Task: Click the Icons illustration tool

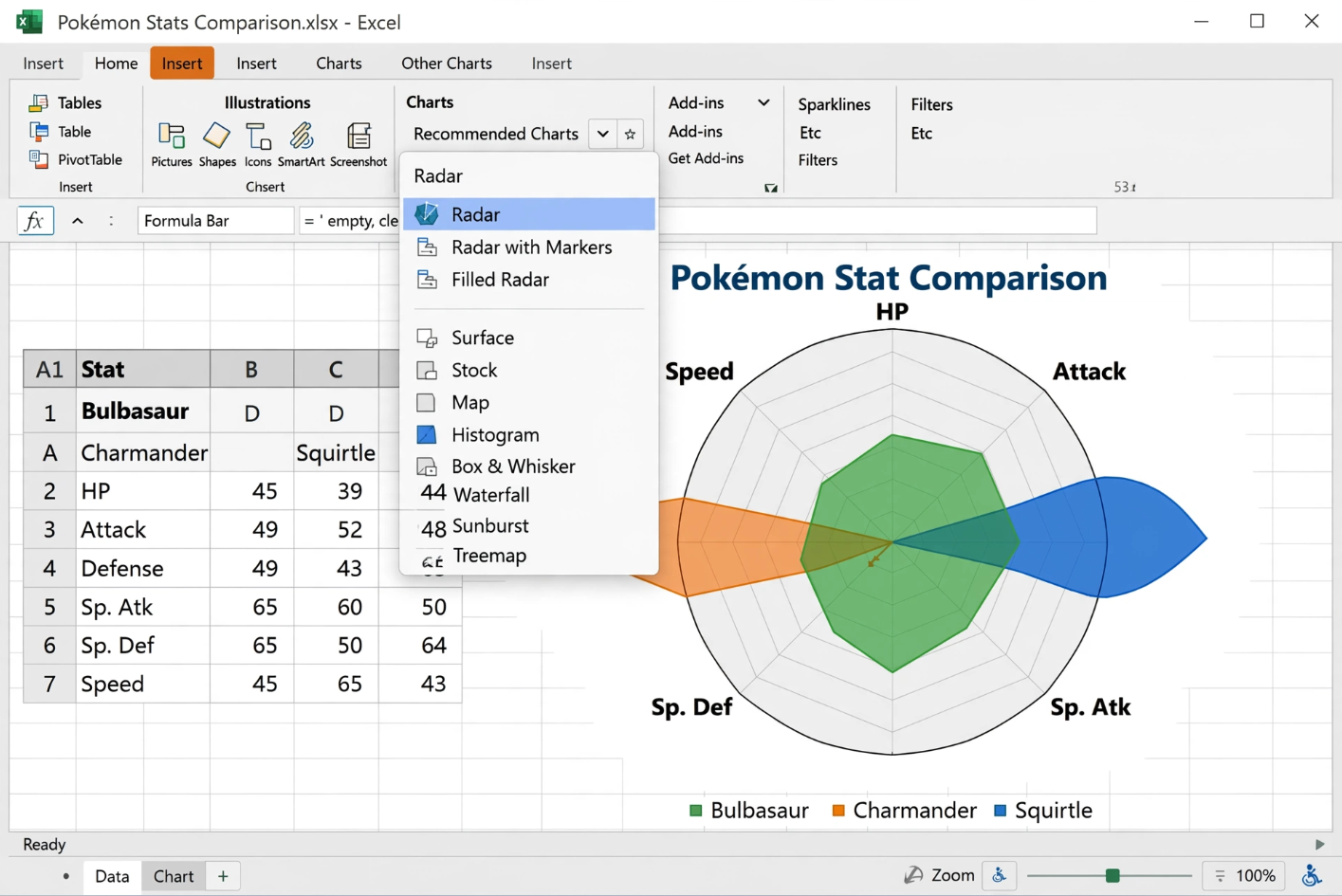Action: [x=258, y=137]
